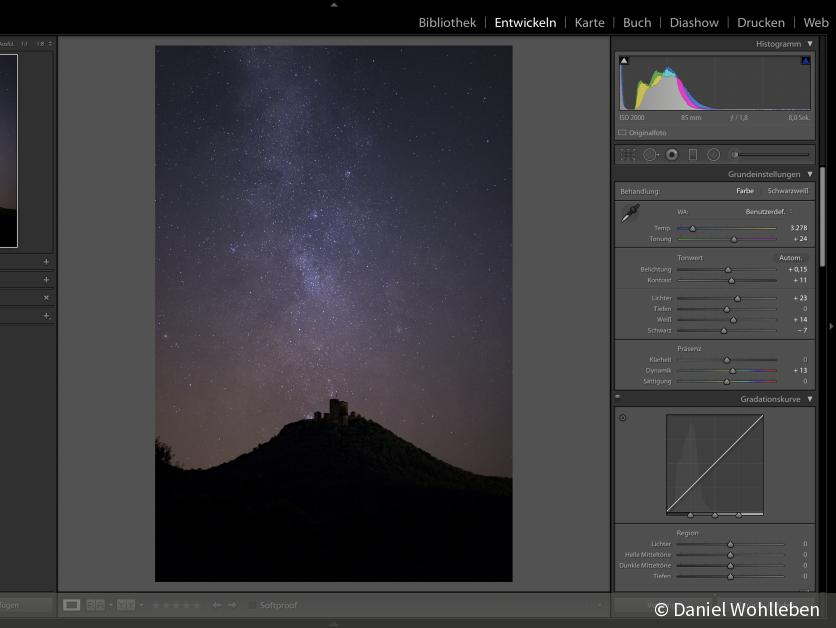The width and height of the screenshot is (836, 628).
Task: Go to previous photo with left arrow
Action: pyautogui.click(x=216, y=605)
